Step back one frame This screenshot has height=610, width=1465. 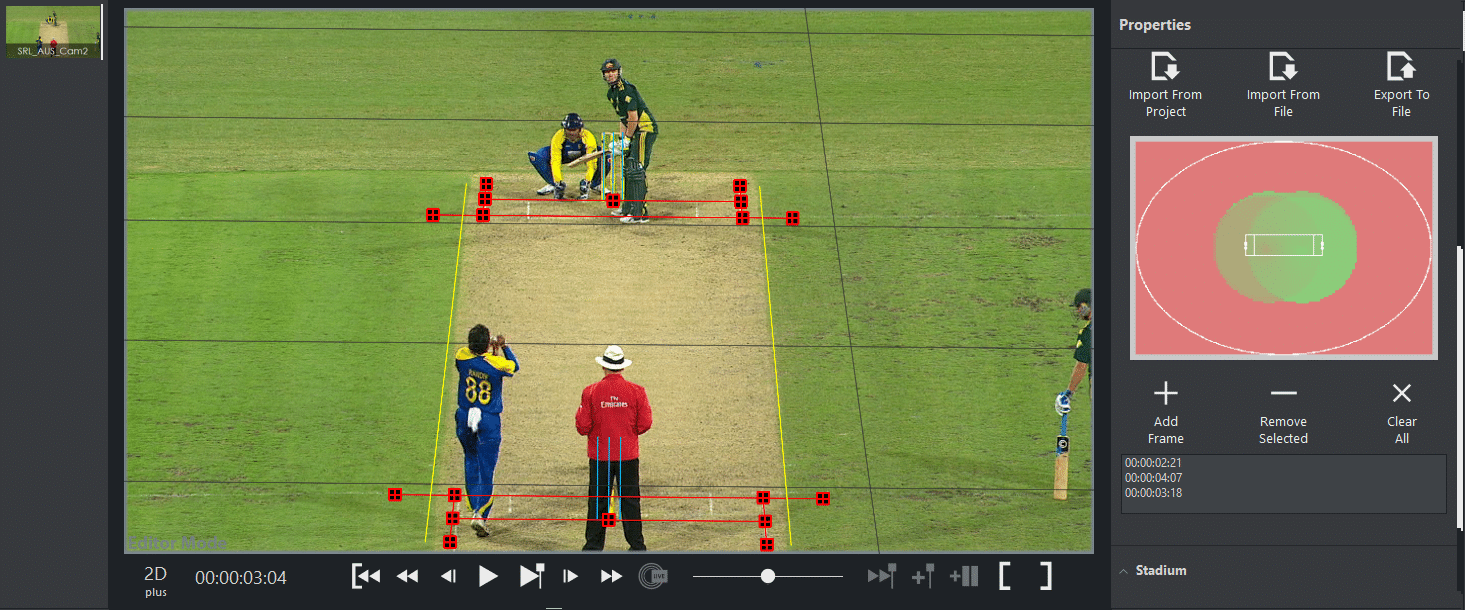click(449, 576)
